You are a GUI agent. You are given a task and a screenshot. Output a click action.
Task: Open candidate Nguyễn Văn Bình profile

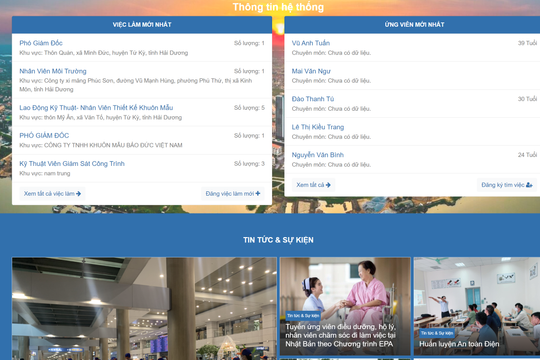point(318,155)
